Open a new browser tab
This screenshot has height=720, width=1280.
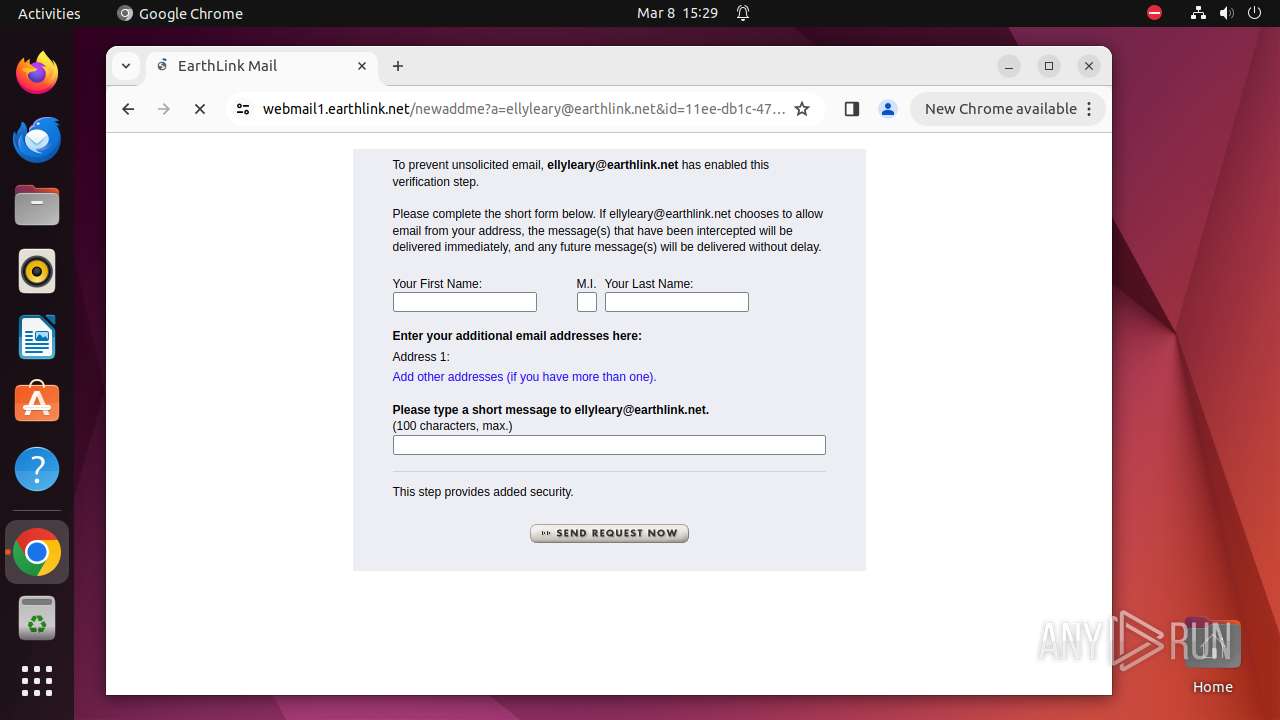pos(398,66)
